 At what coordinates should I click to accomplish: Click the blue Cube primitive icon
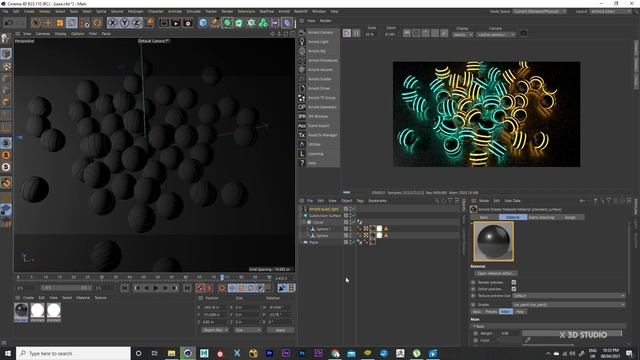203,23
